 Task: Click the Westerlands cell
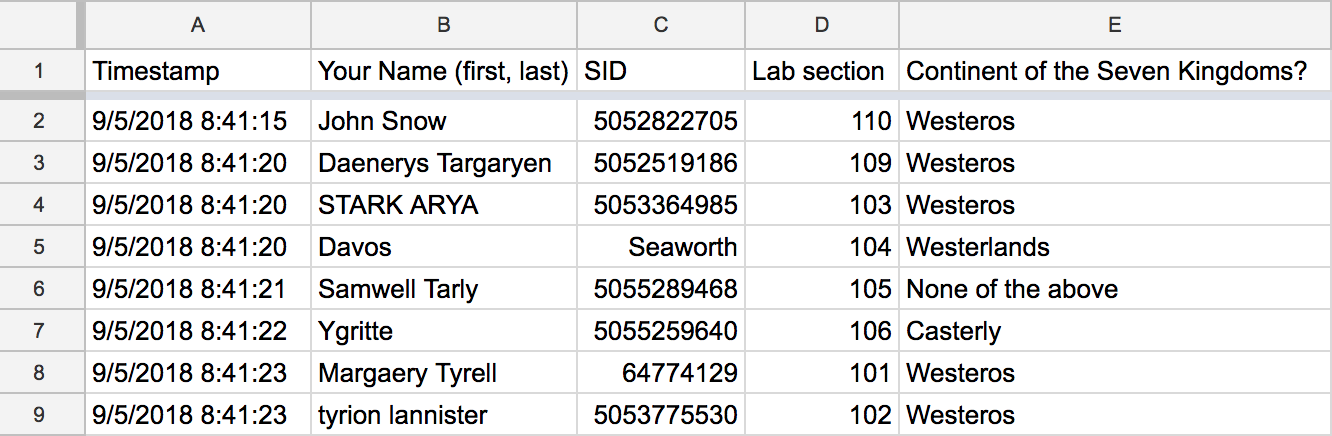click(x=1115, y=247)
